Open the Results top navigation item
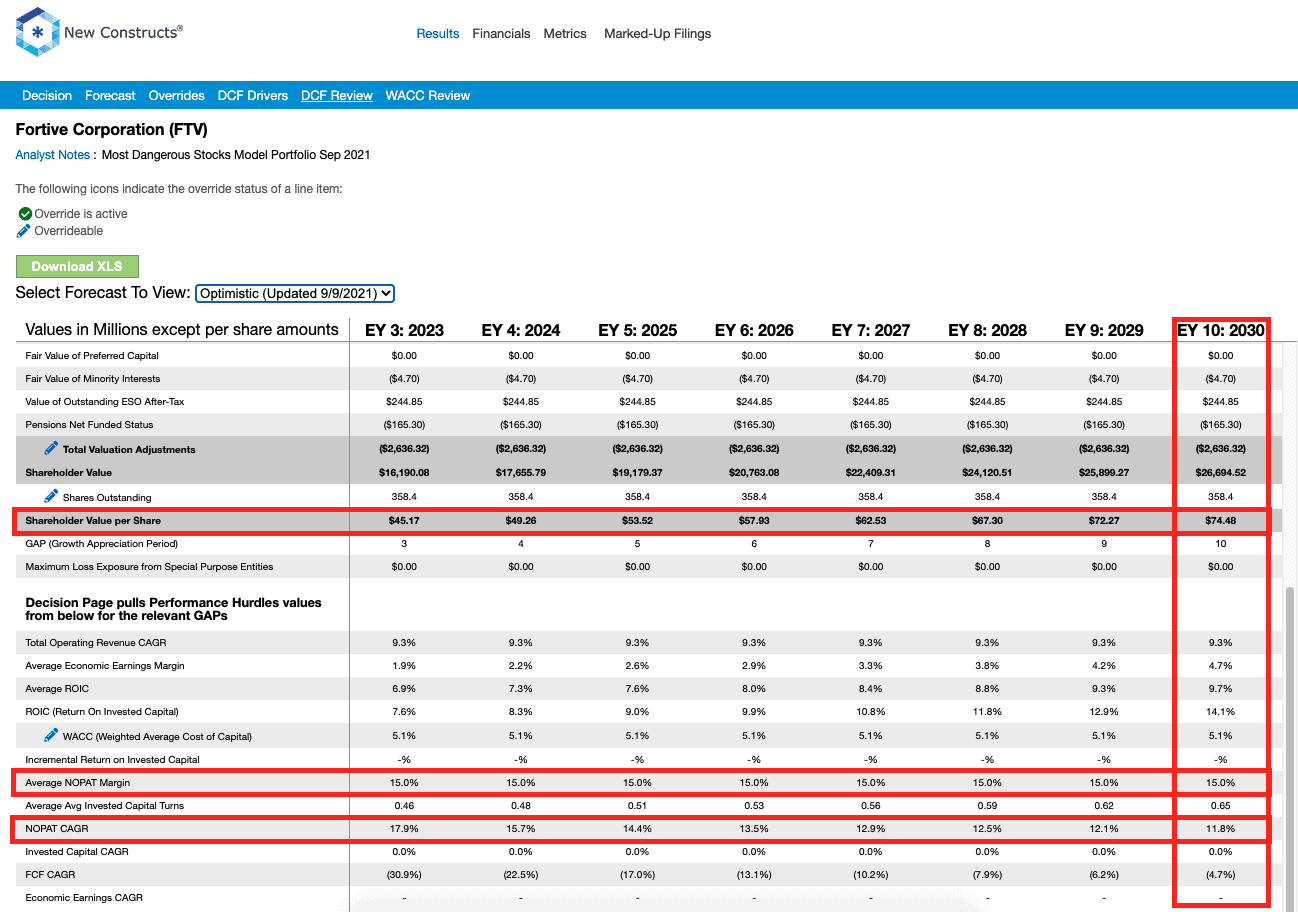The image size is (1298, 912). 438,33
